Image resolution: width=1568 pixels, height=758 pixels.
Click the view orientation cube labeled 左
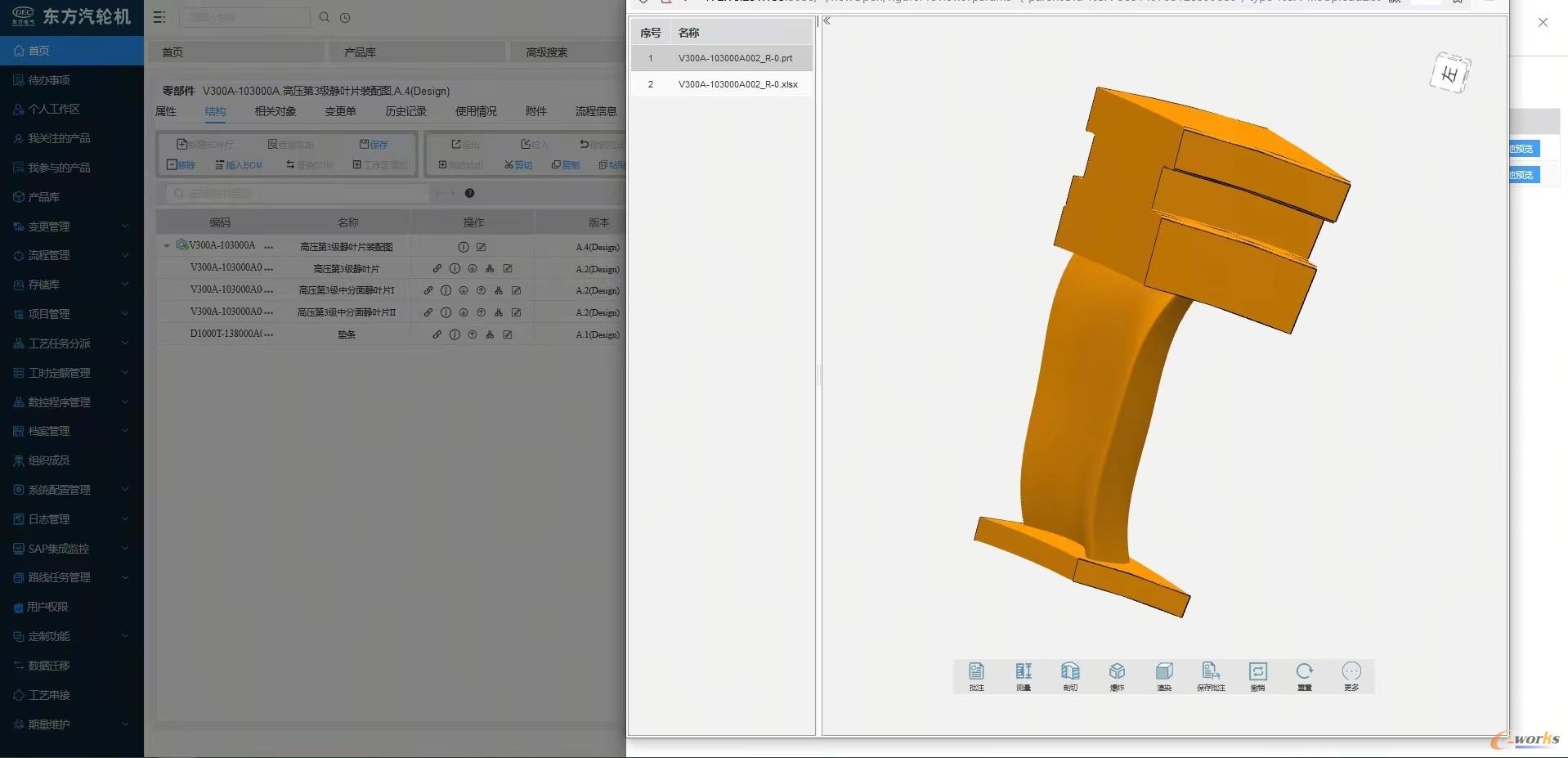[1450, 73]
